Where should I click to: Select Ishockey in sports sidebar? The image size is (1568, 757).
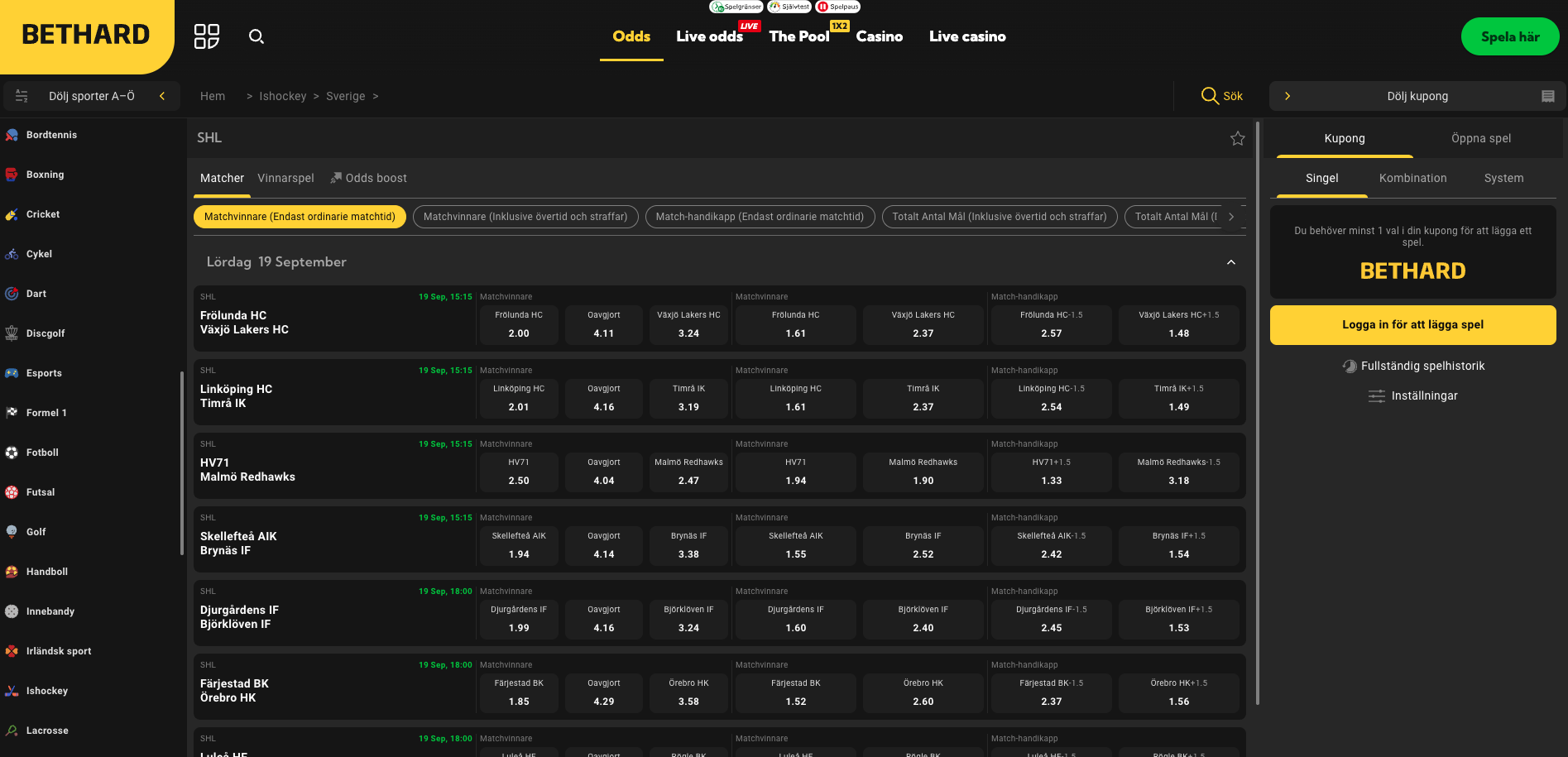pyautogui.click(x=47, y=691)
